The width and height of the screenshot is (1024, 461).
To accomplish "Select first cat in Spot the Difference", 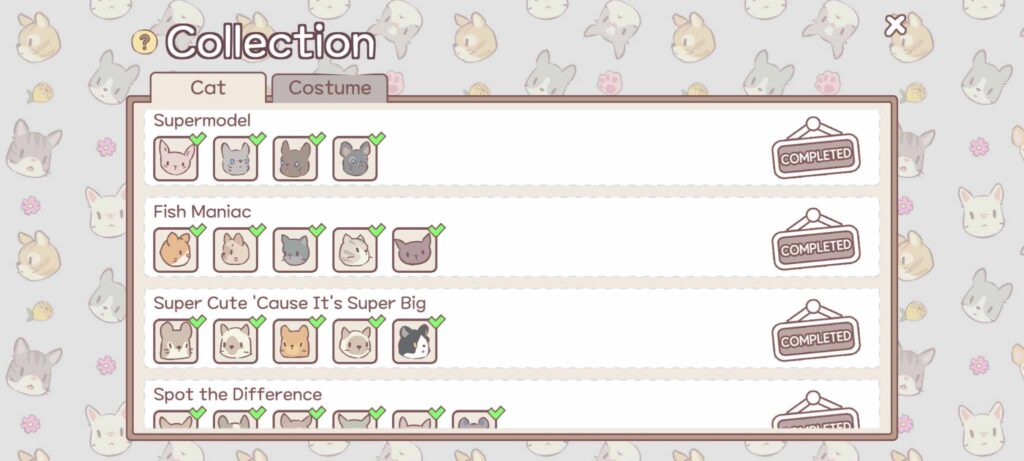I will click(176, 419).
